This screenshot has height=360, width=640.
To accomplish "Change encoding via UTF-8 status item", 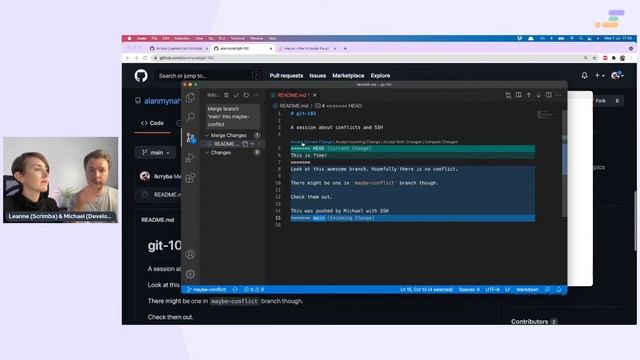I will [492, 289].
